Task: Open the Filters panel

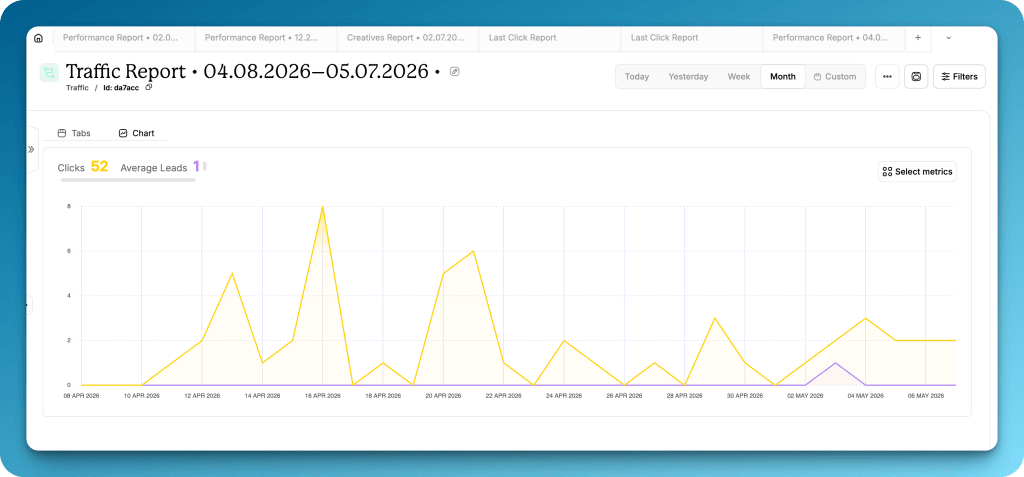Action: click(x=959, y=76)
